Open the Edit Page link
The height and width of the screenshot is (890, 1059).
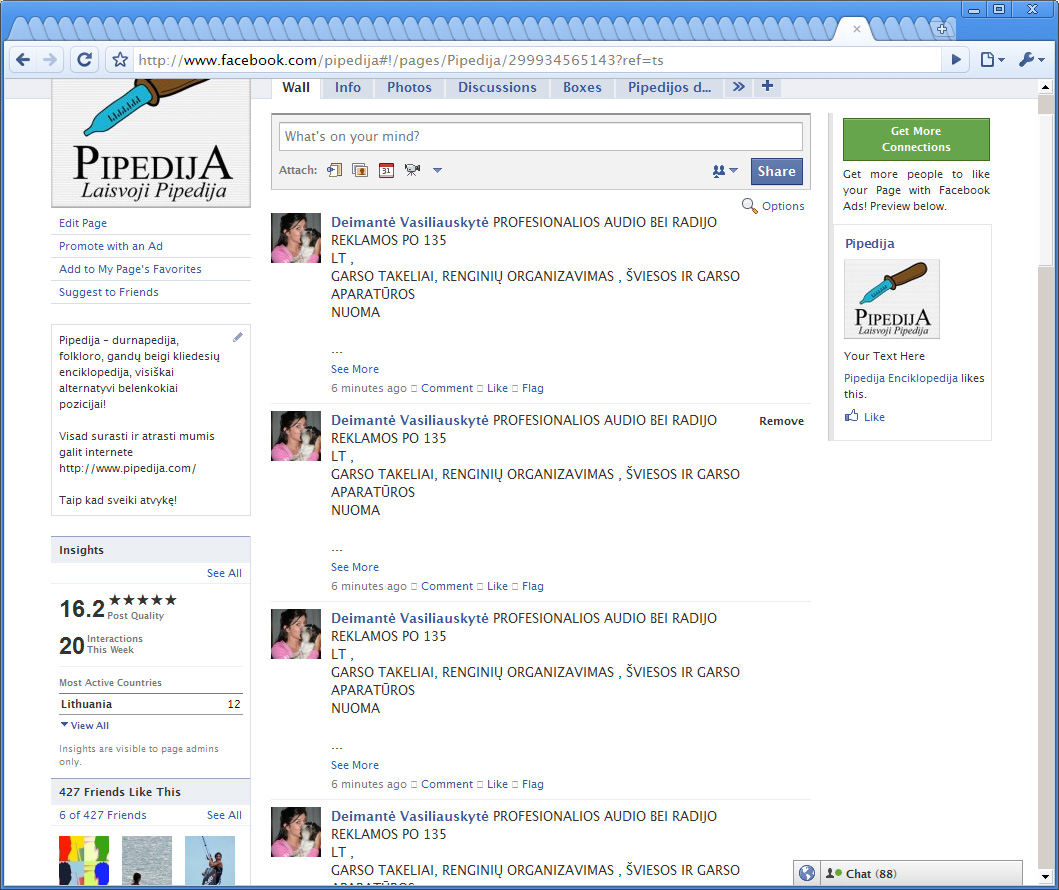pyautogui.click(x=83, y=223)
